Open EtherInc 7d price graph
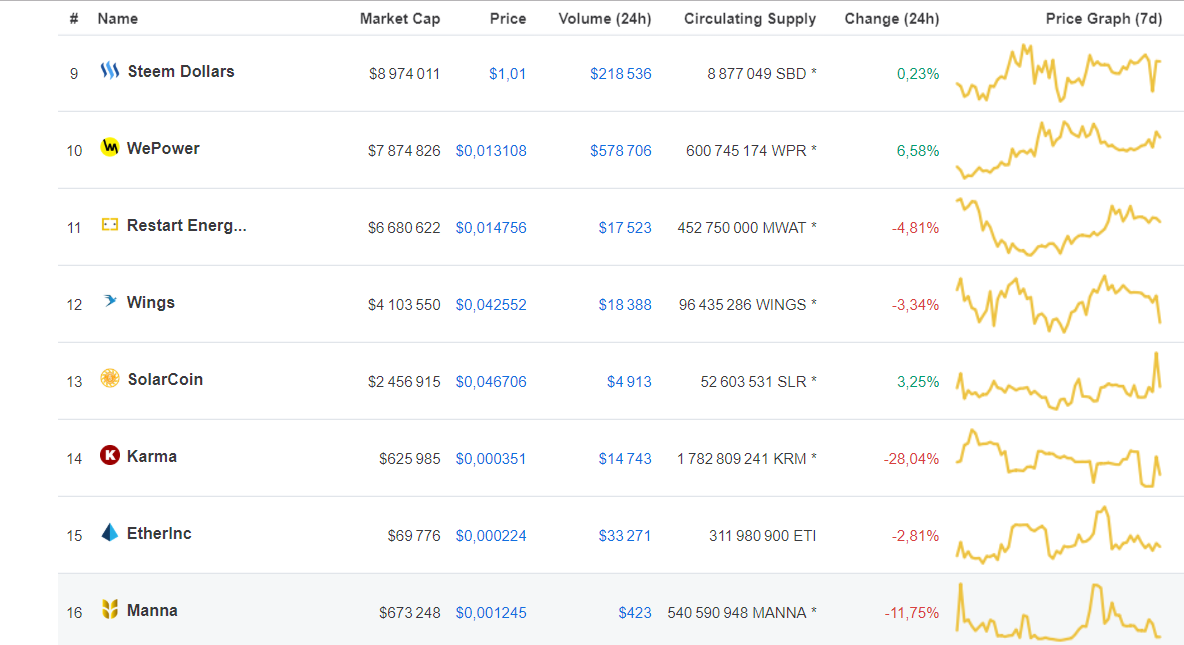 (x=1059, y=535)
